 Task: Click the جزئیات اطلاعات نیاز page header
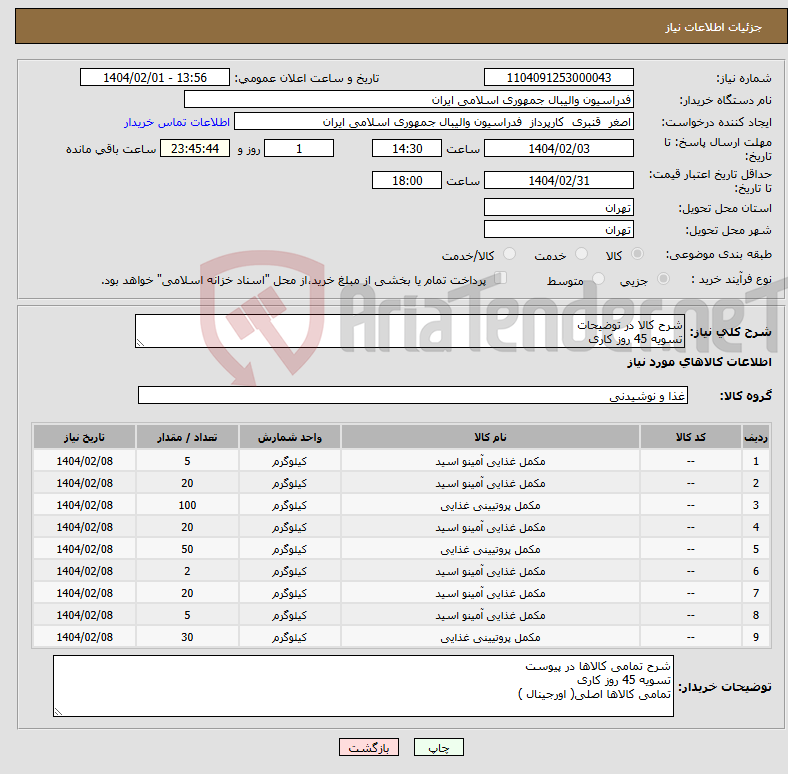click(713, 27)
